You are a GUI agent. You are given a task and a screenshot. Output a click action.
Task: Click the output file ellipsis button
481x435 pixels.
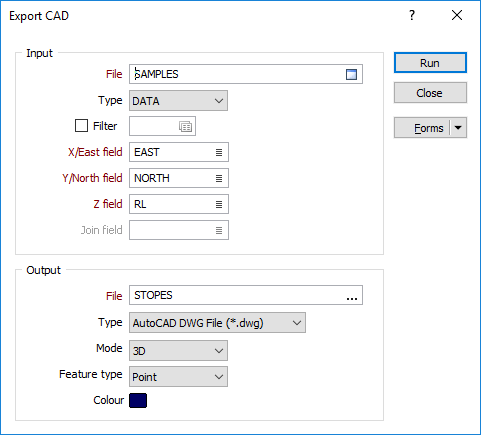352,296
